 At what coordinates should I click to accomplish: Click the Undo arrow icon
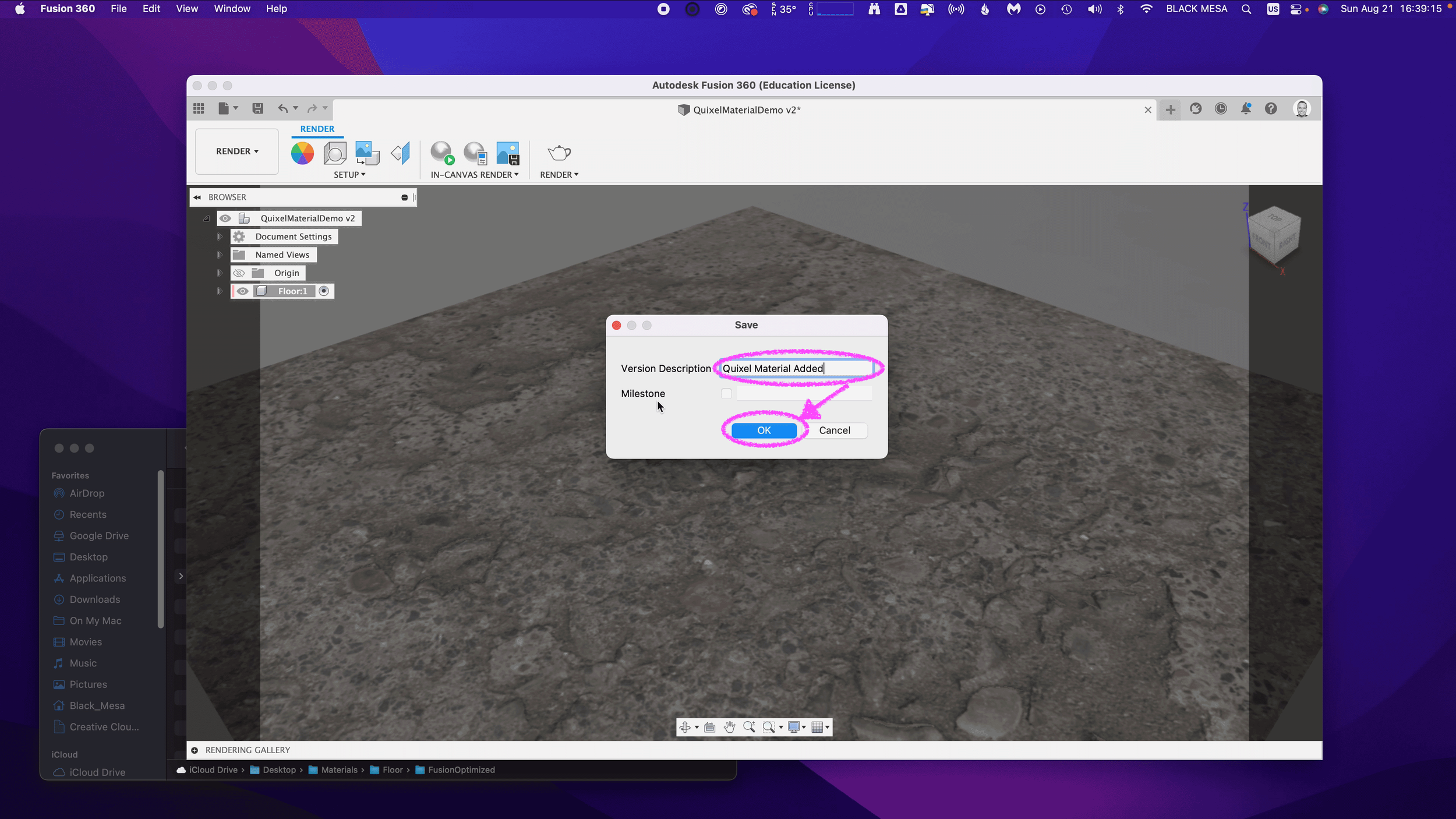point(282,108)
